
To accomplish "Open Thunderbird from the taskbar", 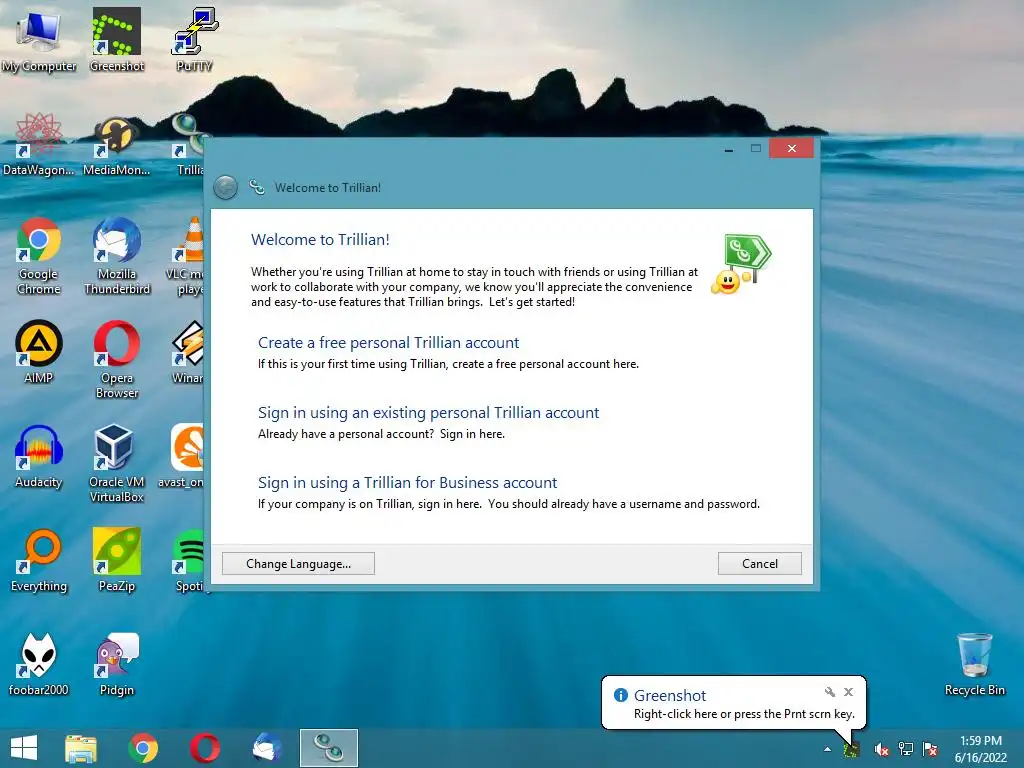I will coord(267,748).
